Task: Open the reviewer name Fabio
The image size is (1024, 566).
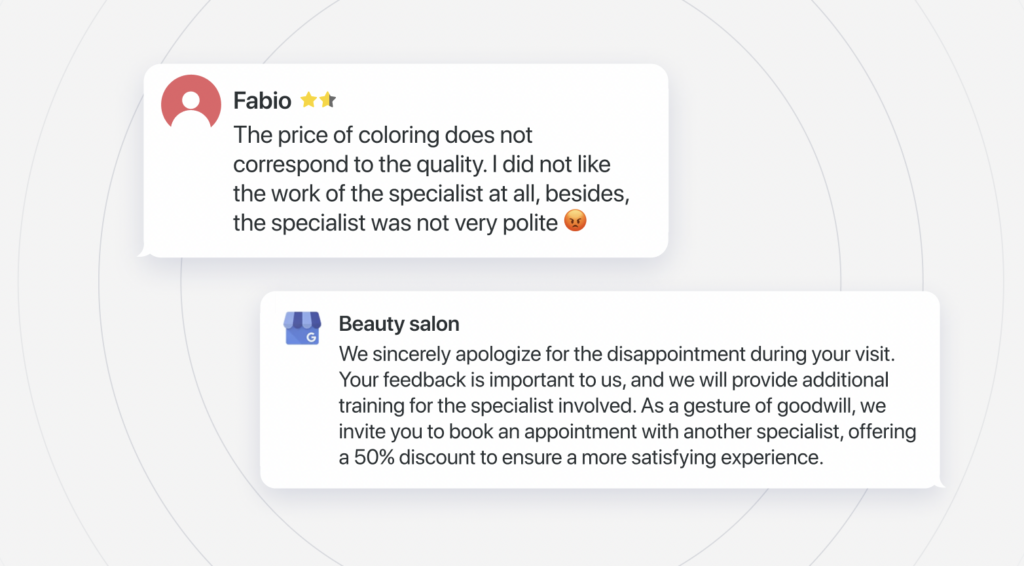Action: point(262,100)
